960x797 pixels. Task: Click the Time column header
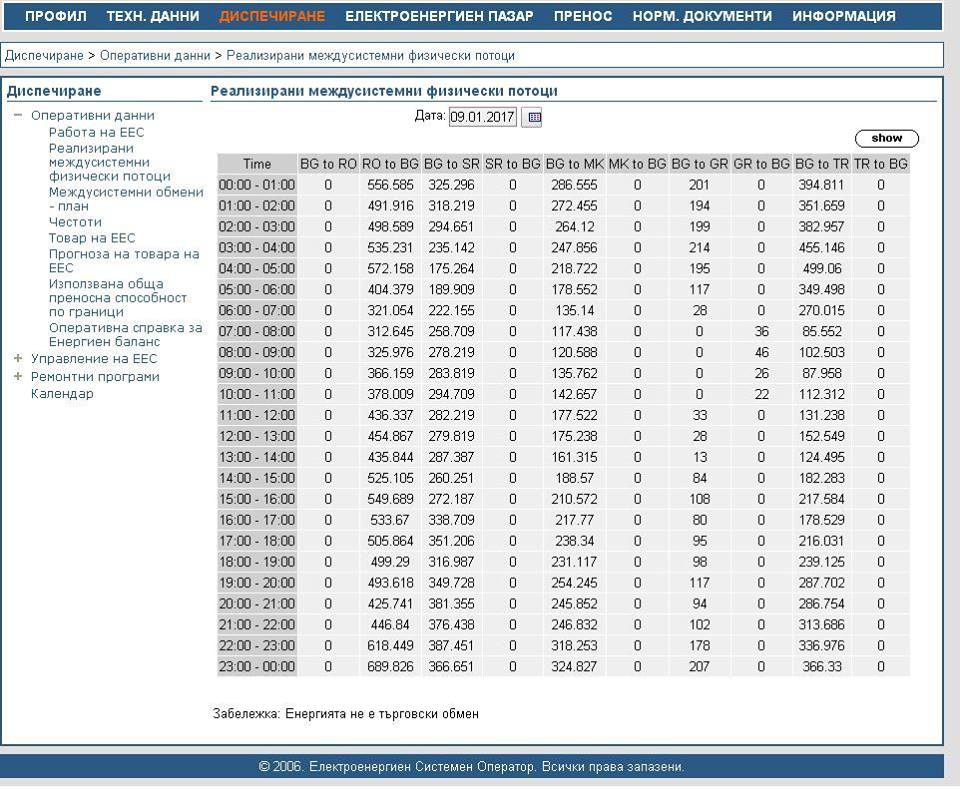click(x=257, y=164)
